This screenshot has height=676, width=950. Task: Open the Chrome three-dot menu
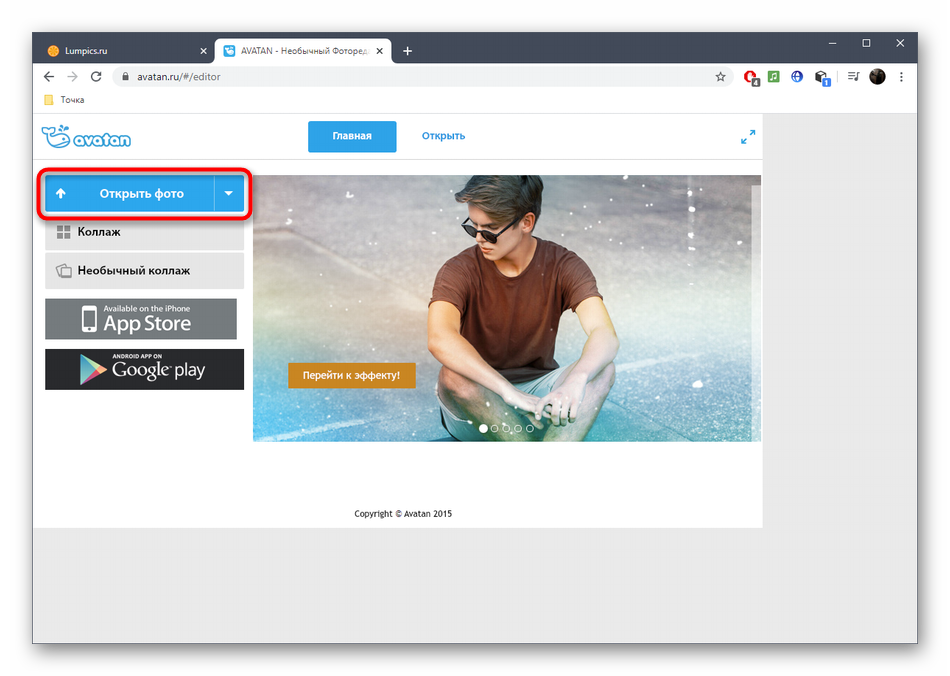tap(902, 77)
